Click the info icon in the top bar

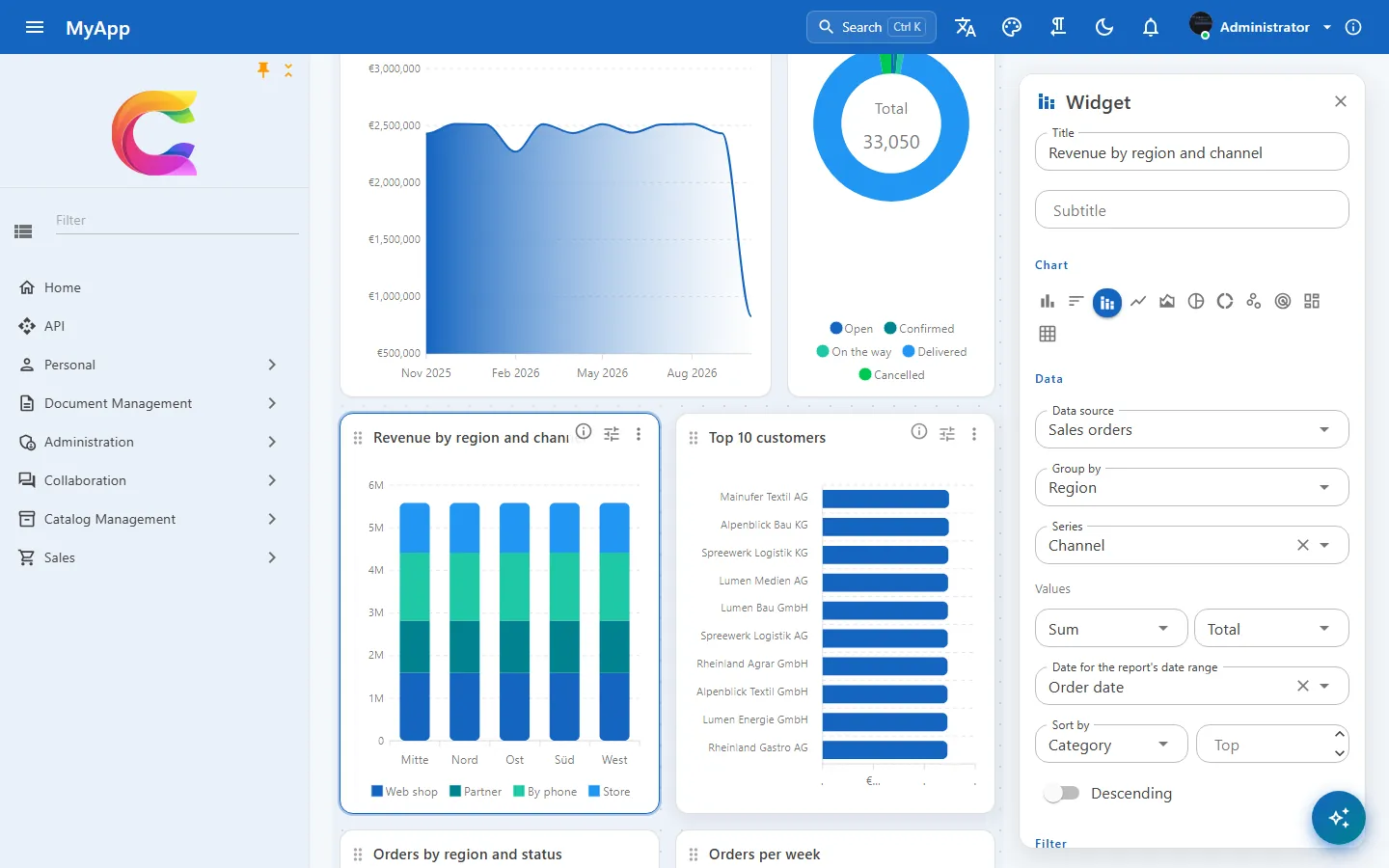pyautogui.click(x=1353, y=27)
